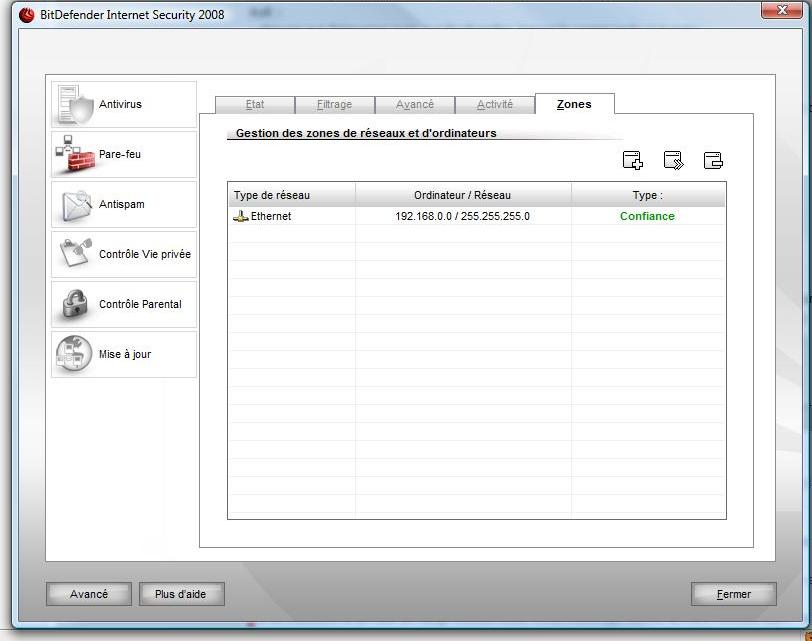Click the BitDefender logo in title bar
Viewport: 812px width, 641px height.
tap(26, 15)
